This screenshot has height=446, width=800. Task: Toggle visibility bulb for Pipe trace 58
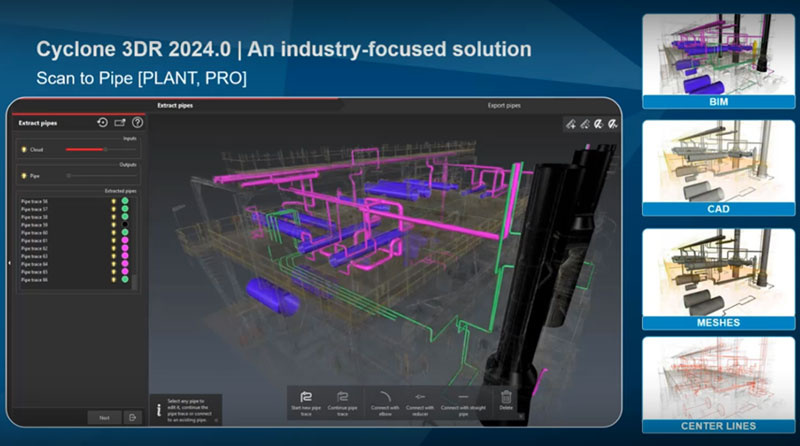pyautogui.click(x=114, y=217)
